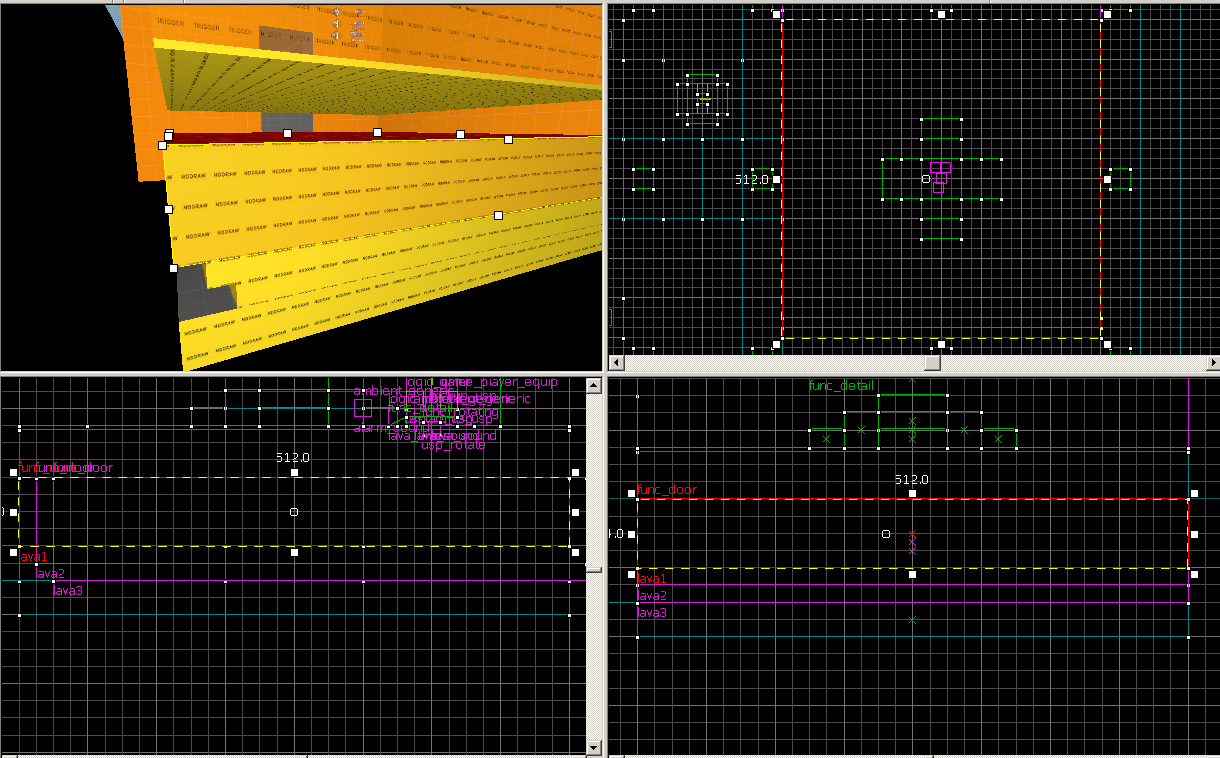
Task: Click the 512.0 dimension label in the front view
Action: coord(293,457)
